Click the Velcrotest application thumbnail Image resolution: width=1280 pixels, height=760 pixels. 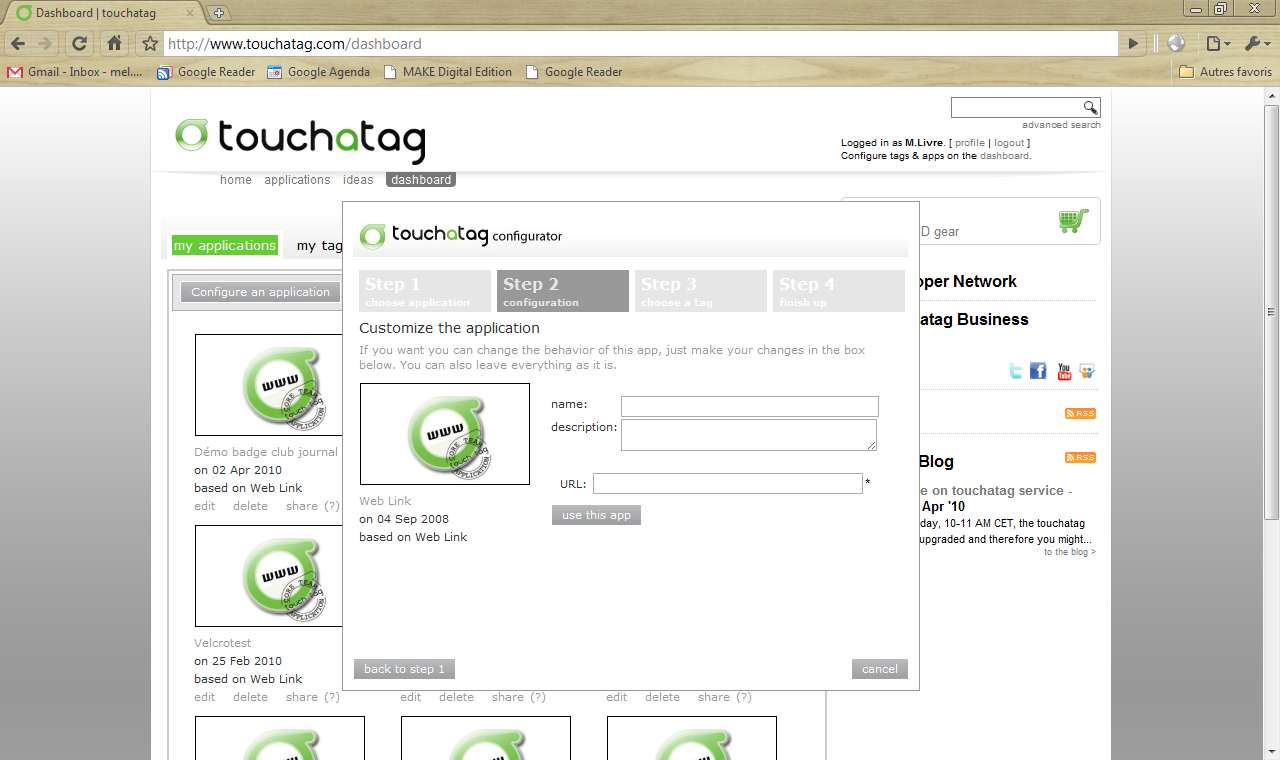coord(269,576)
